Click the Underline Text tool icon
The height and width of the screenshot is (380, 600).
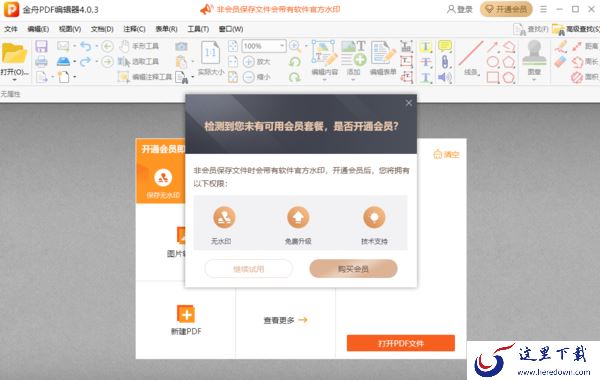pyautogui.click(x=426, y=77)
